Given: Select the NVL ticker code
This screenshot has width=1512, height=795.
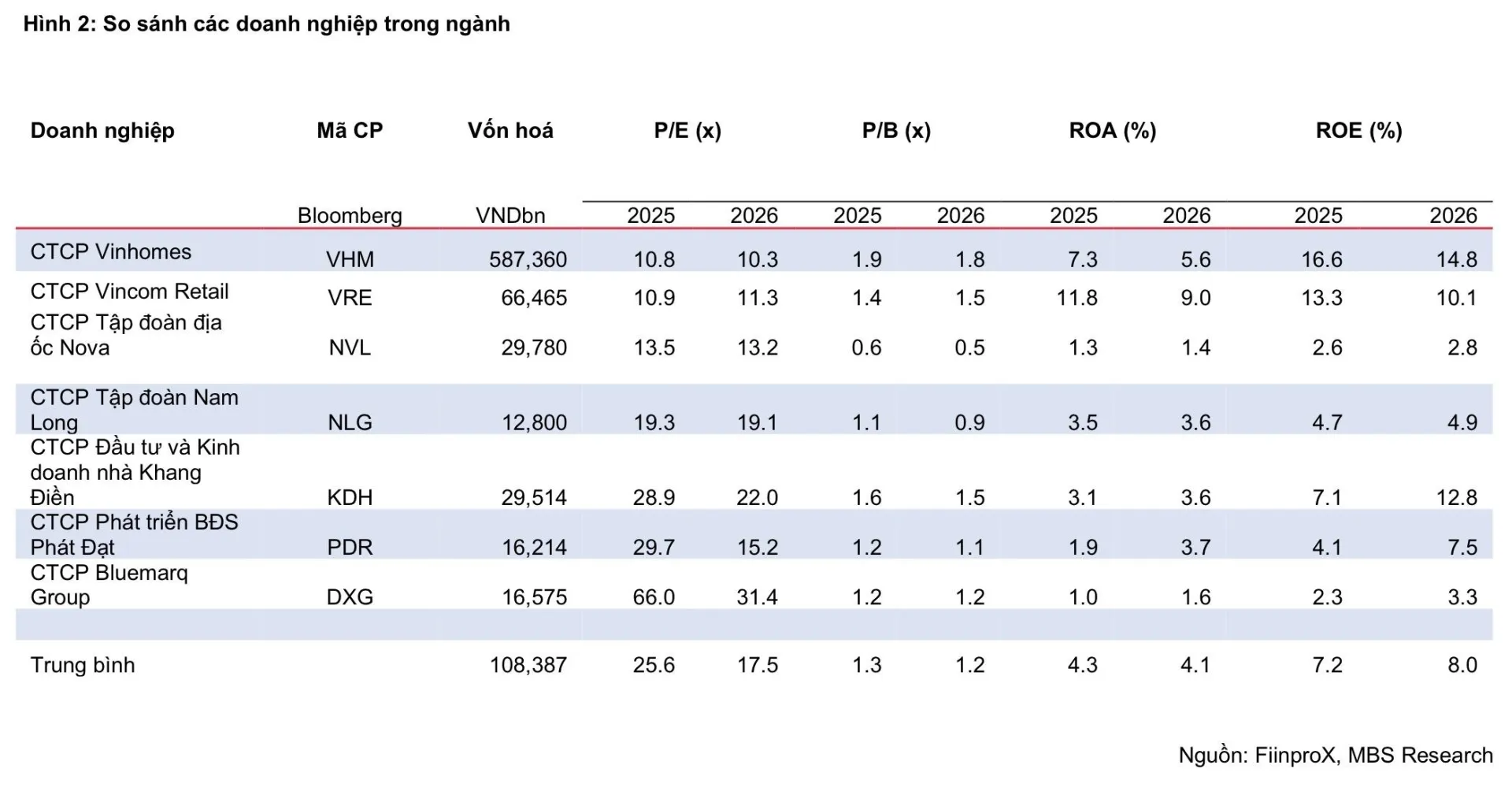Looking at the screenshot, I should pos(350,347).
